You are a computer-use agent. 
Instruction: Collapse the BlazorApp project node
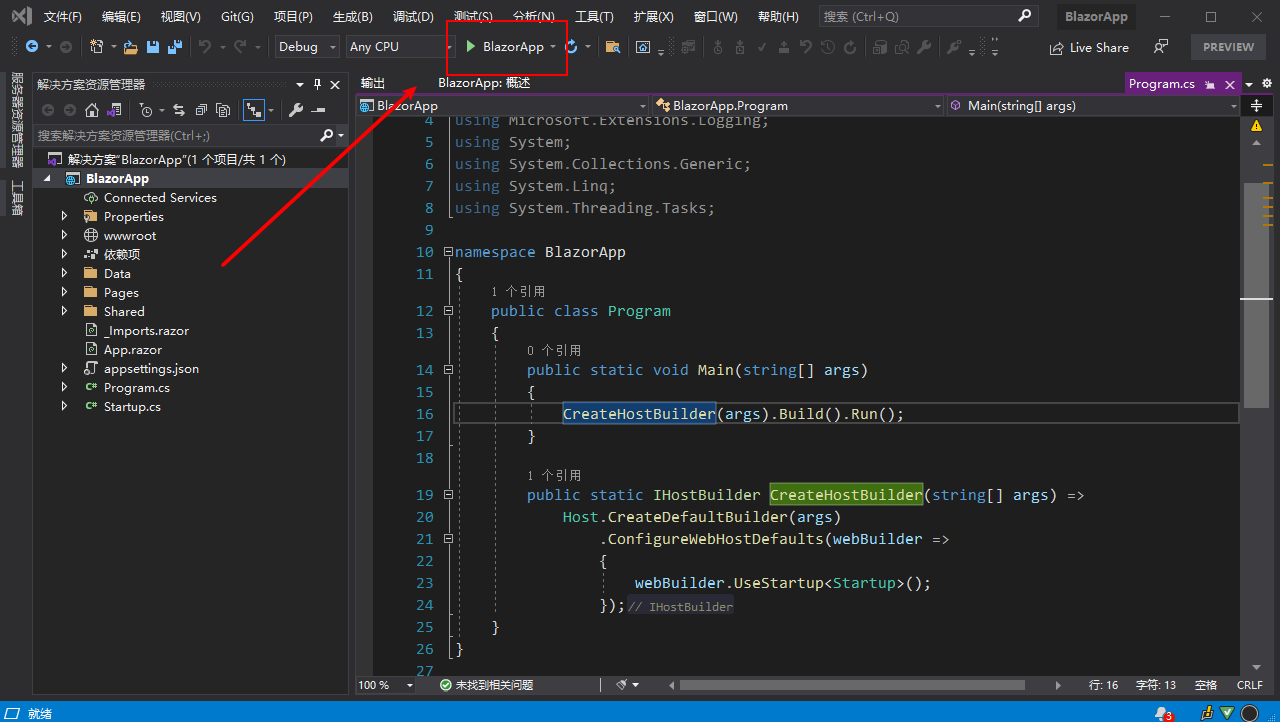click(x=46, y=178)
